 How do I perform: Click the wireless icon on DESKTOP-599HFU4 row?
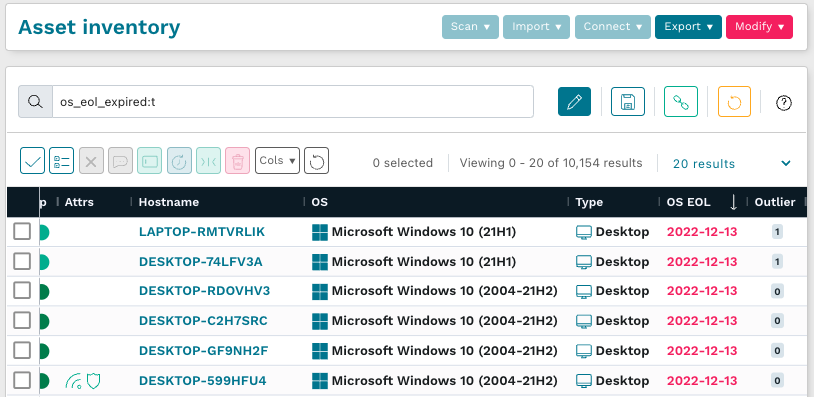pyautogui.click(x=73, y=382)
